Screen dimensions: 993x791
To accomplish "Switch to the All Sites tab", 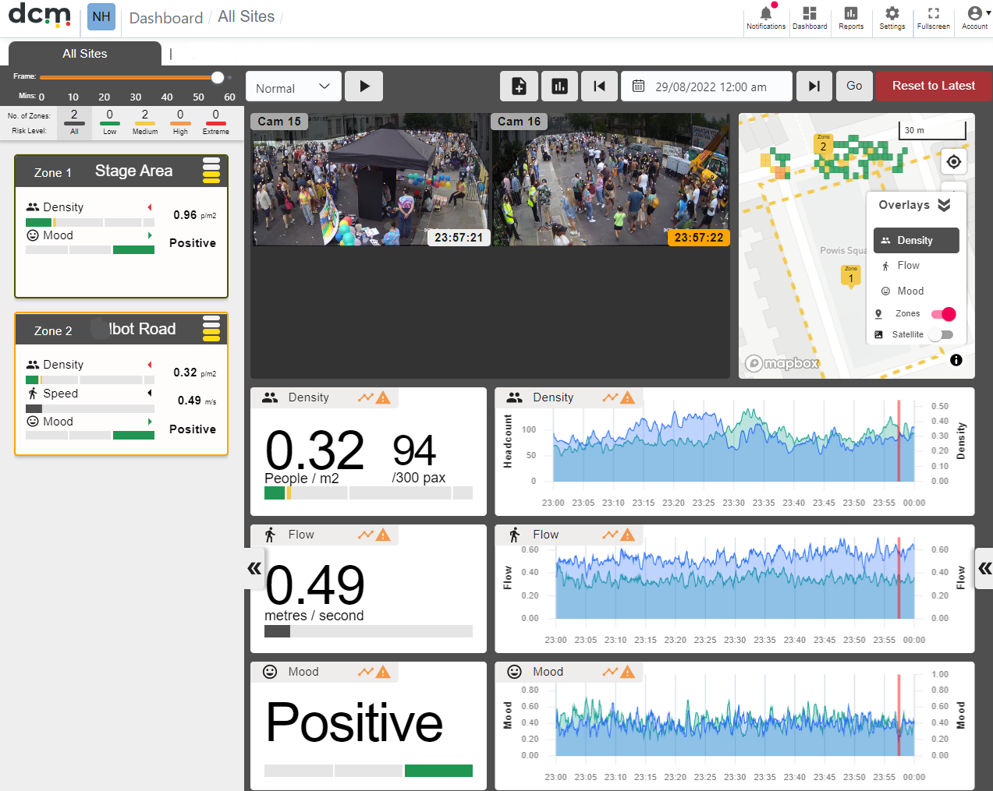I will [x=84, y=54].
